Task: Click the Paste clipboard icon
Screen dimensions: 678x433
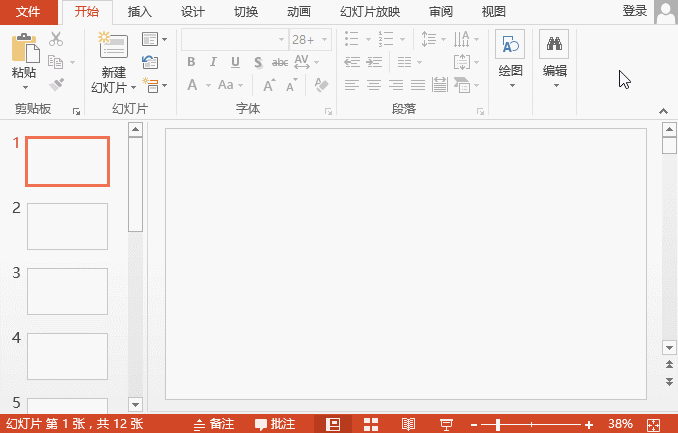Action: coord(25,48)
